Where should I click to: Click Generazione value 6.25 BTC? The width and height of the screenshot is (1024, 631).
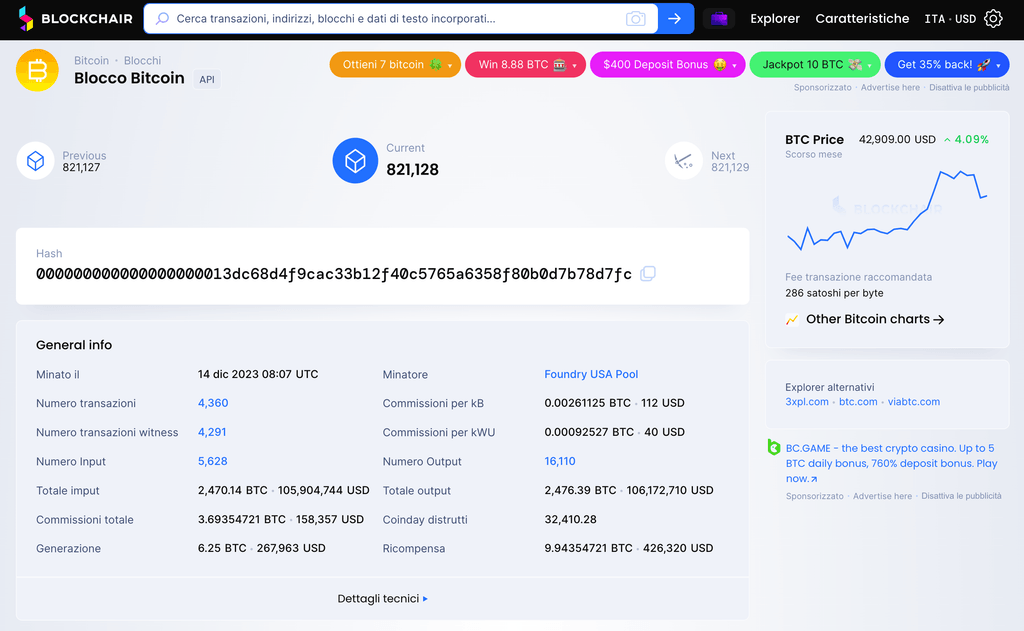222,548
